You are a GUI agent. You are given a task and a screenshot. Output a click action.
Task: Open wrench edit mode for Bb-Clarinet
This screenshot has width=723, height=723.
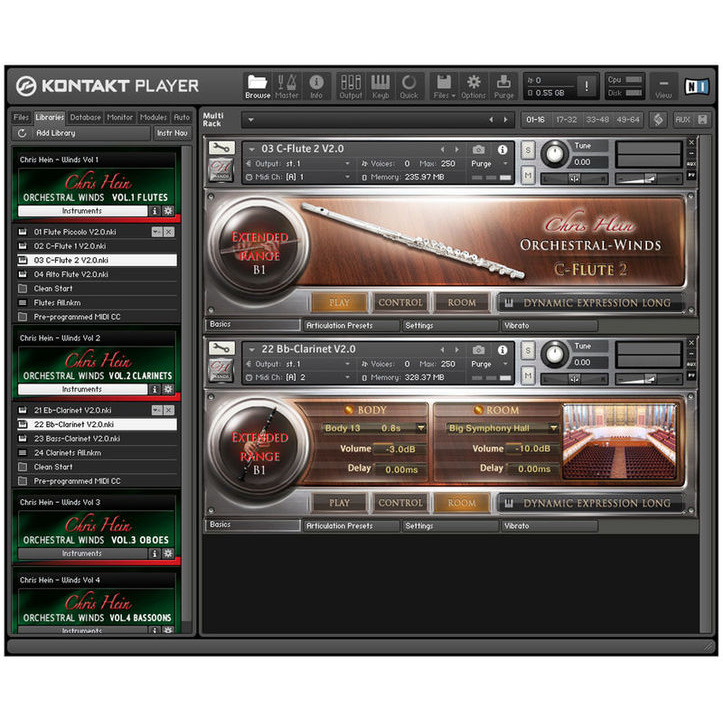pyautogui.click(x=222, y=348)
